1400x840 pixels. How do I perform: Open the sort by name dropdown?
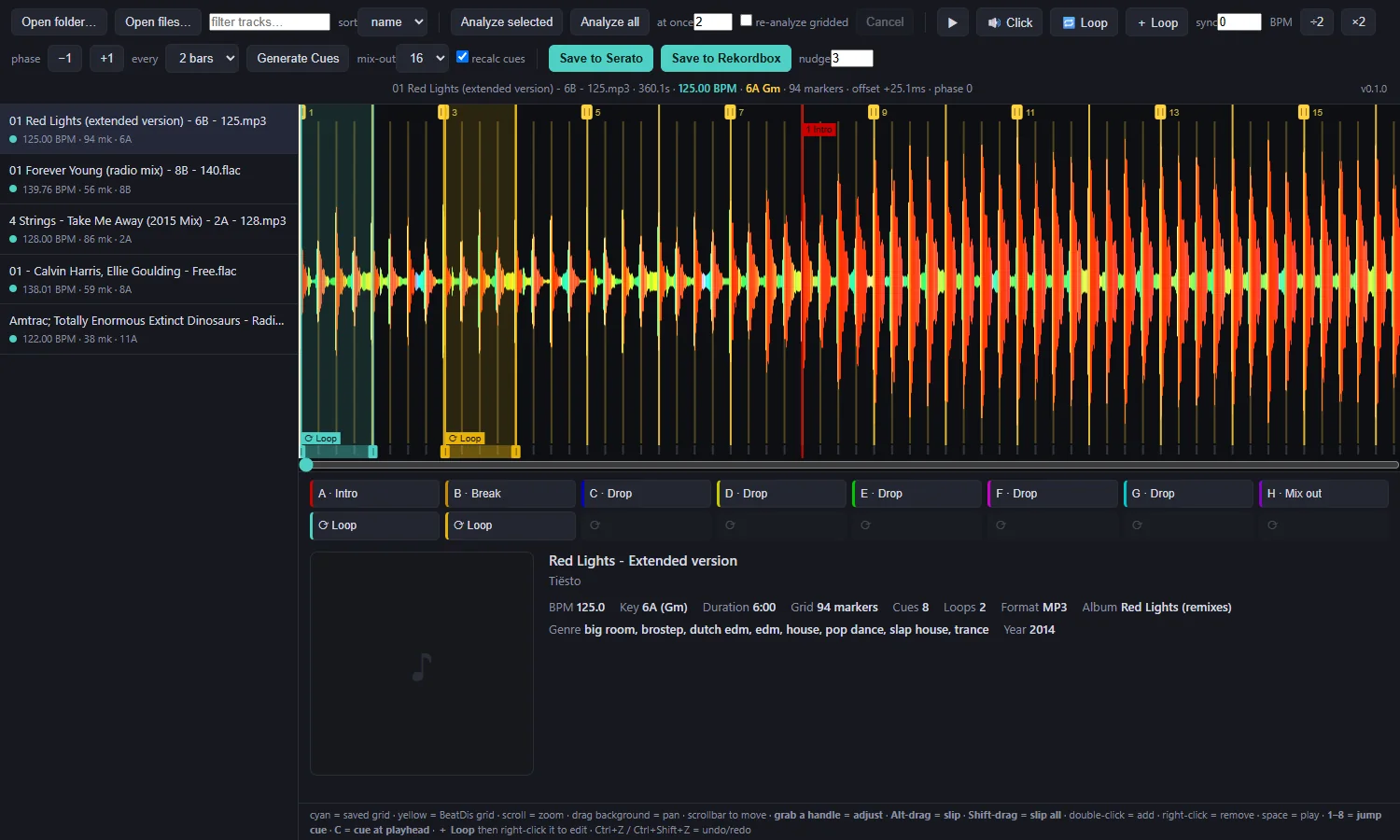pos(393,21)
